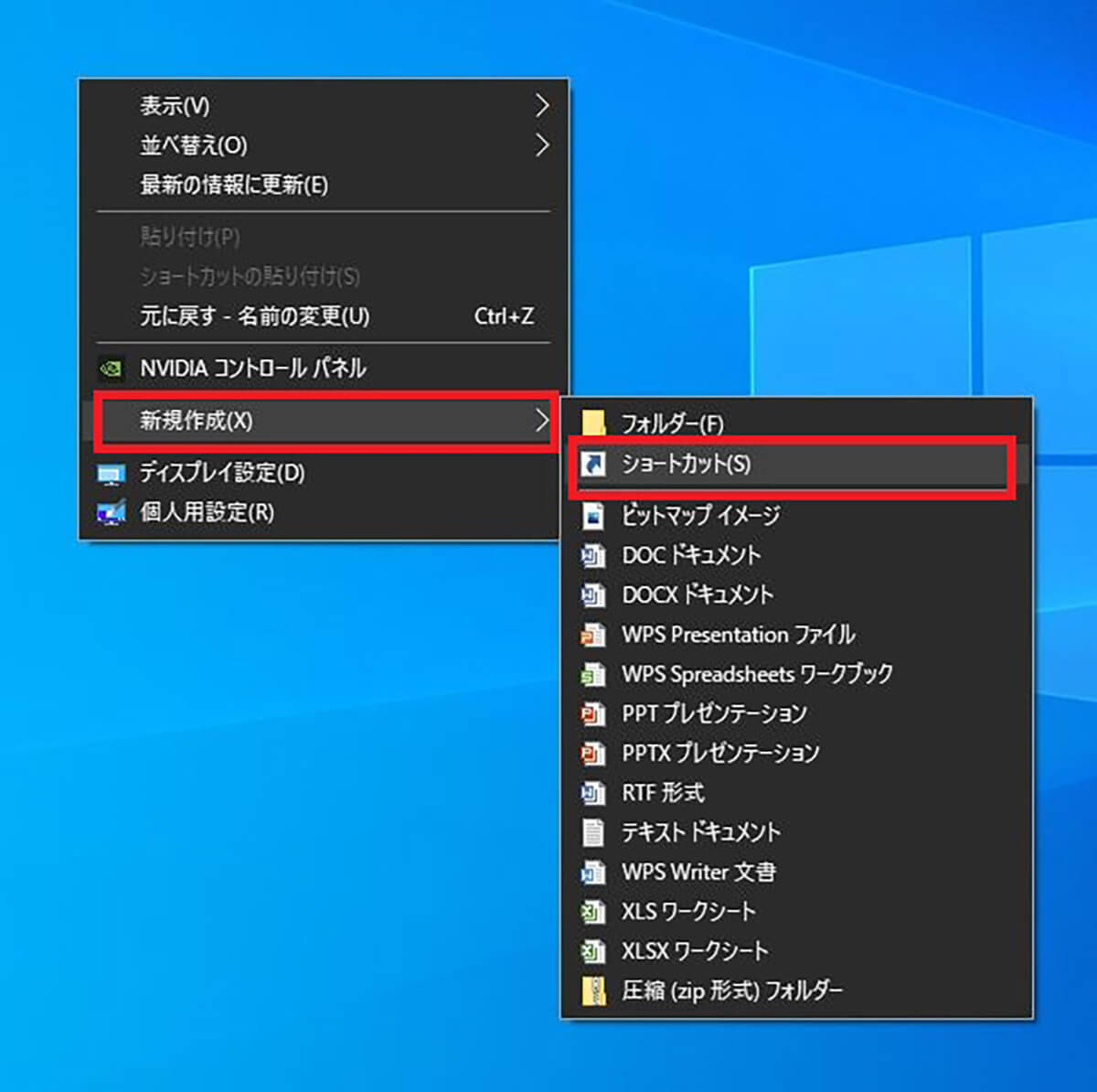1097x1092 pixels.
Task: Click the folder icon beside フォルダー(F)
Action: coord(593,423)
